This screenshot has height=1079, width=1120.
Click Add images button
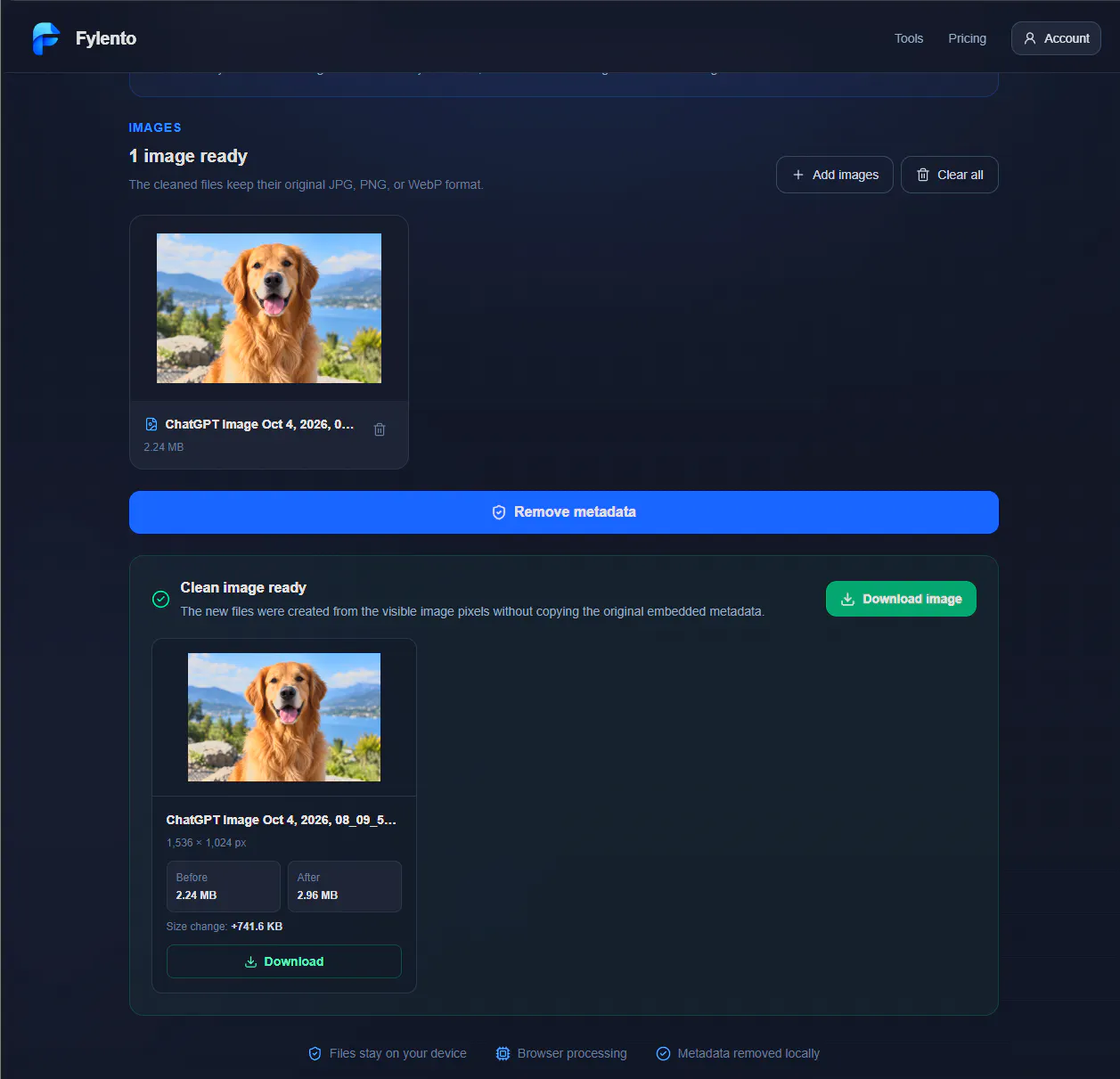tap(835, 175)
